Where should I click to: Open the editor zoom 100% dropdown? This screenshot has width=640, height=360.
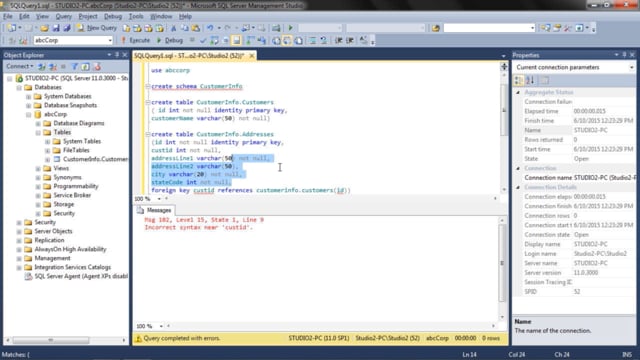click(159, 199)
